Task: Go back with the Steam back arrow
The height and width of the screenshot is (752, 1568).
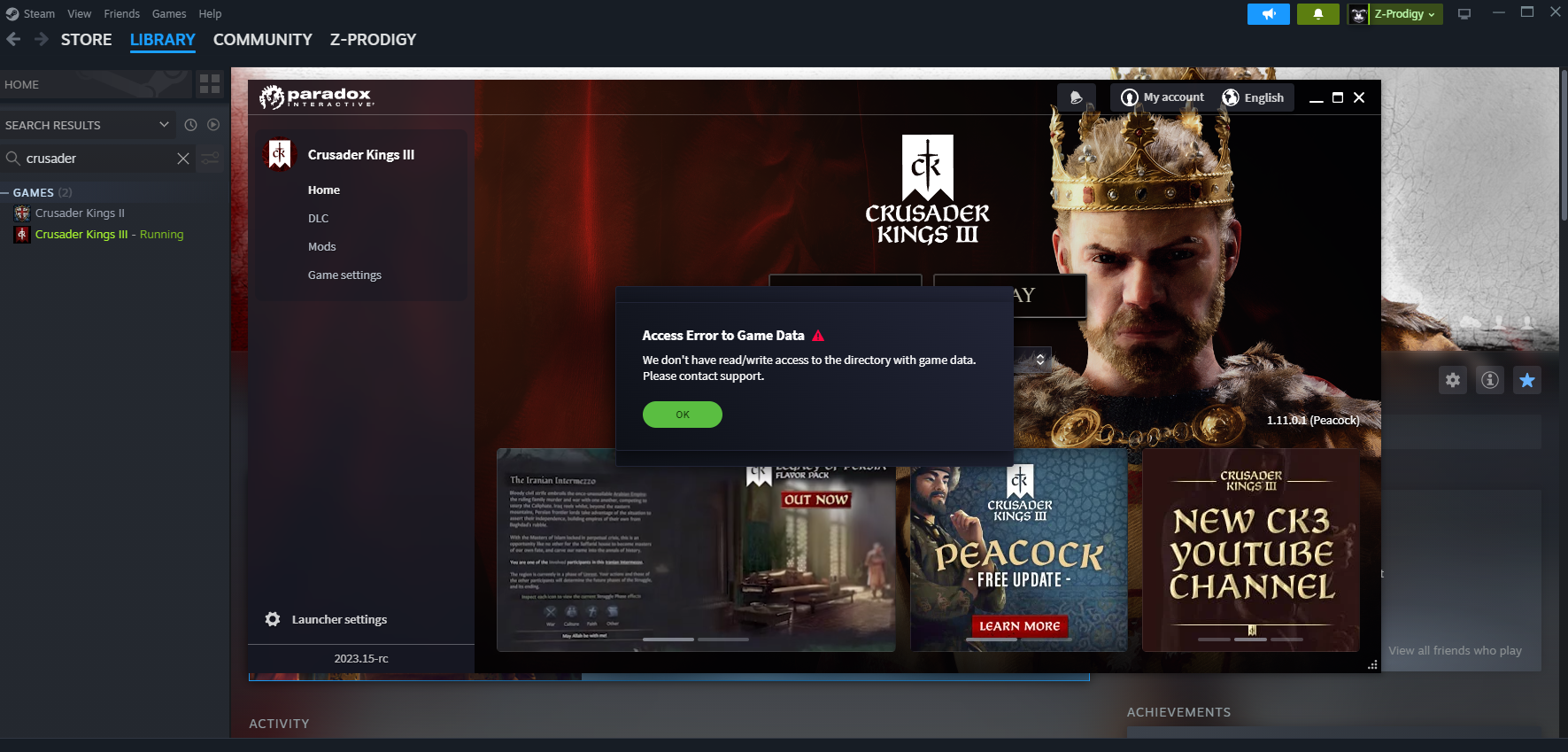Action: tap(13, 39)
